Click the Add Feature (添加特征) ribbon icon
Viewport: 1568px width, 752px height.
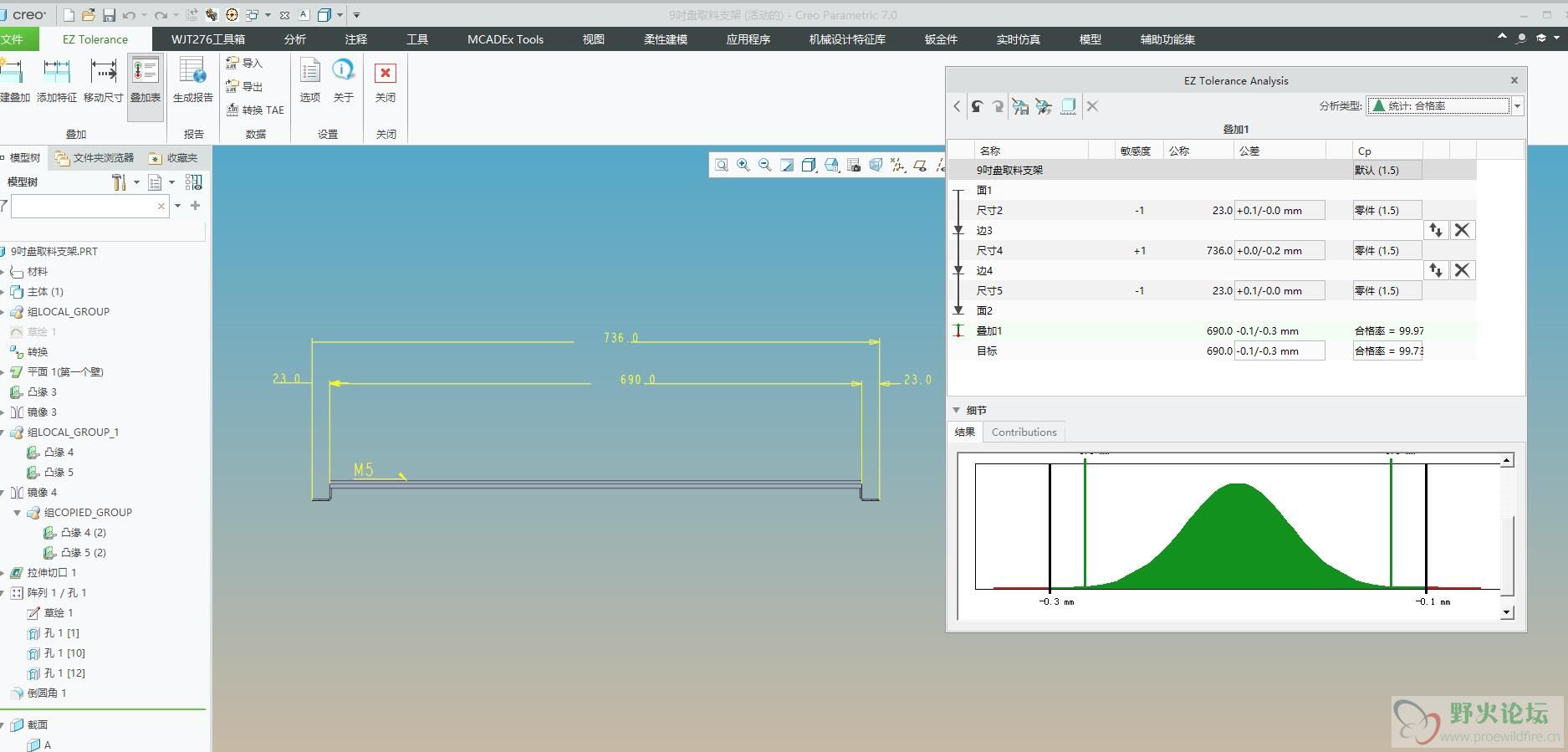point(57,81)
